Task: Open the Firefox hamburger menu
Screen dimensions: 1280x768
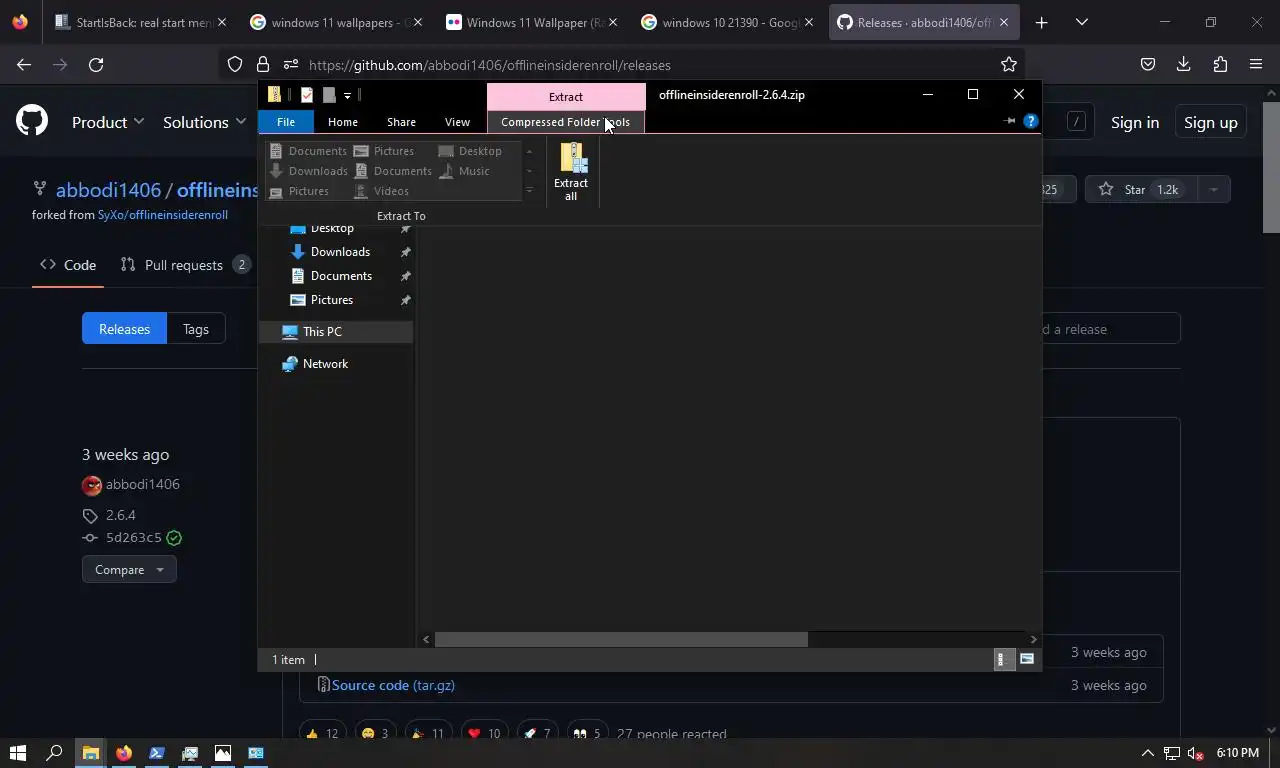Action: coord(1256,65)
